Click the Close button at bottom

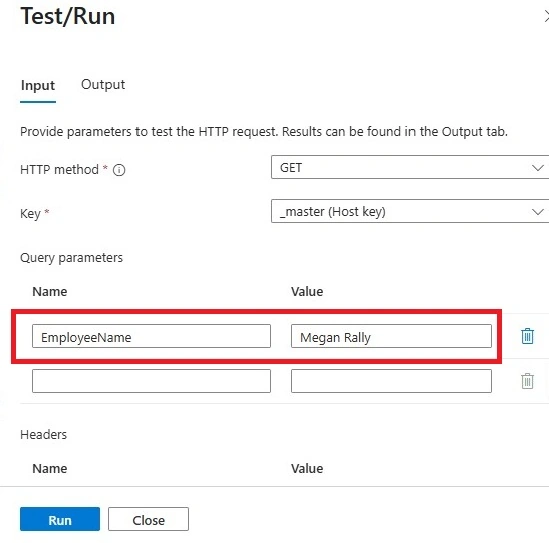[x=148, y=519]
